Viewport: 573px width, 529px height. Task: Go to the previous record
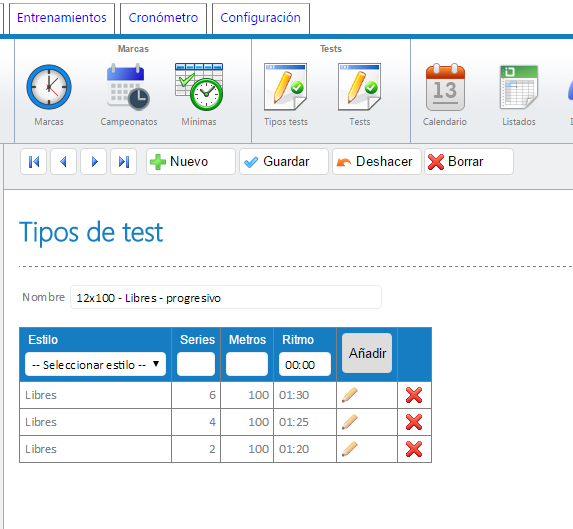(64, 161)
